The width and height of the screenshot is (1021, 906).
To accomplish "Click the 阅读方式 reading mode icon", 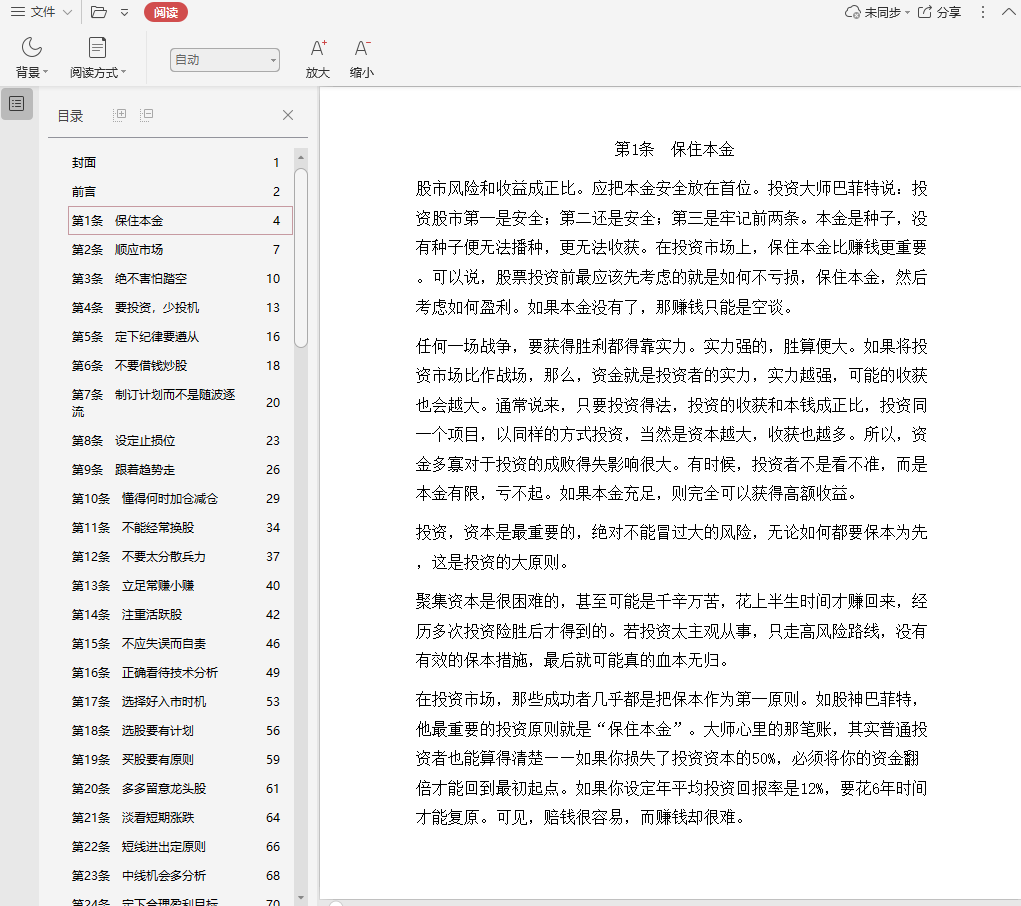I will (97, 48).
